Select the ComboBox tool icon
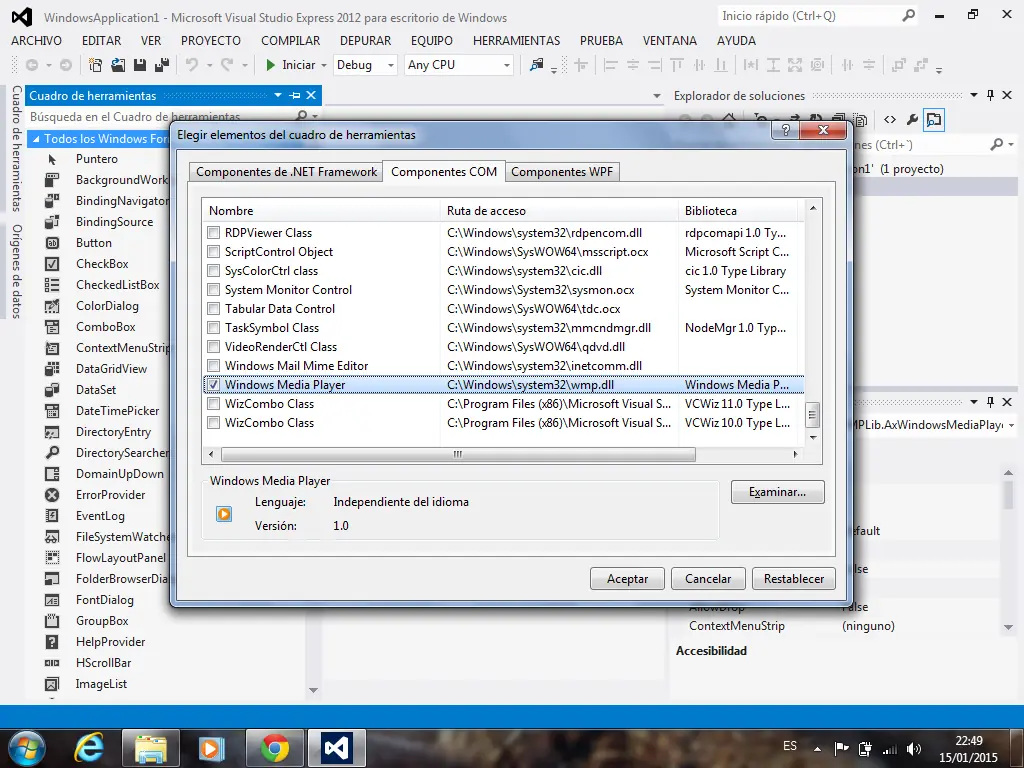This screenshot has width=1024, height=768. 52,327
